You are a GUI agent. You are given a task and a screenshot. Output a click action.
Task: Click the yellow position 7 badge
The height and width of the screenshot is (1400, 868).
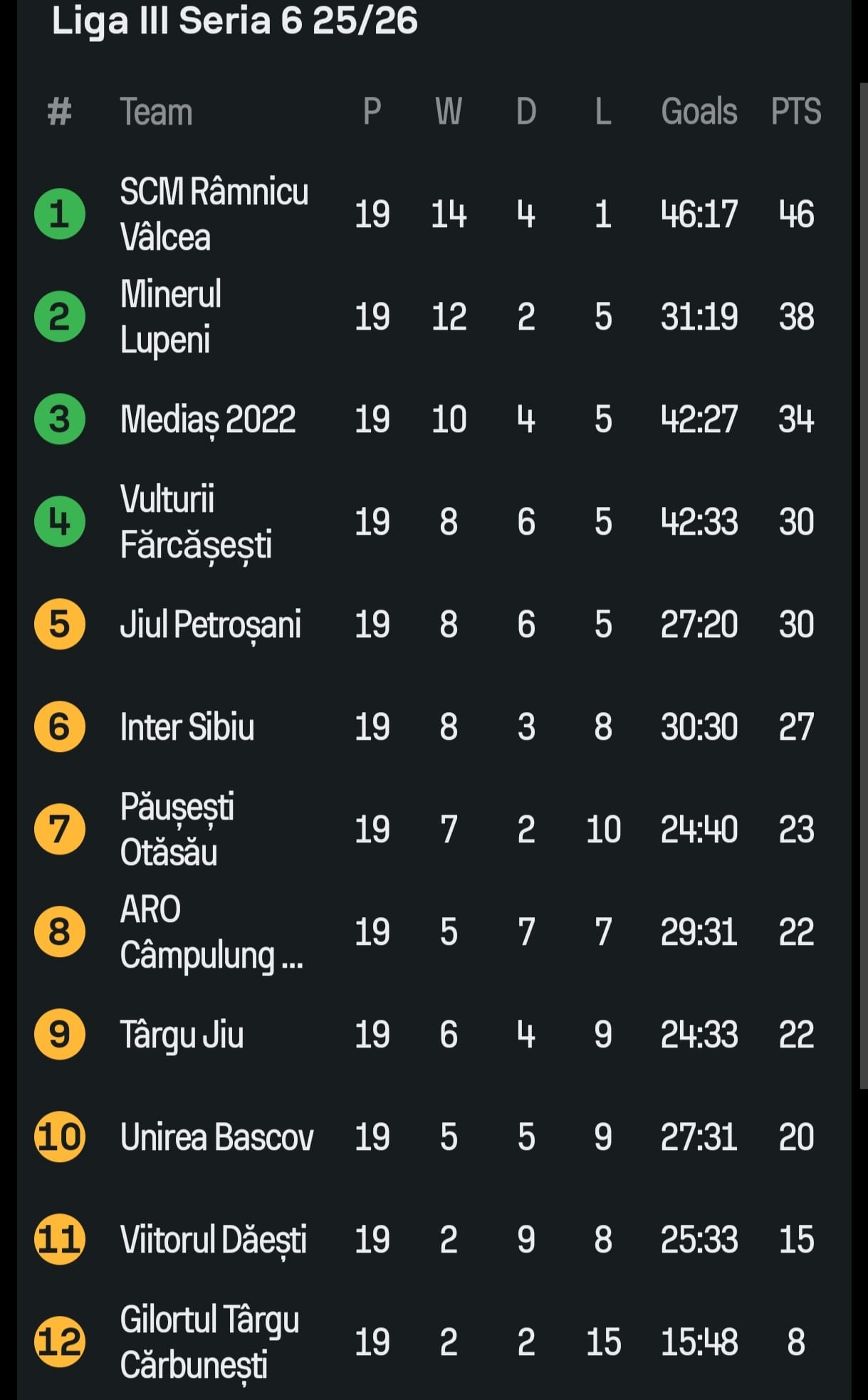pos(60,829)
